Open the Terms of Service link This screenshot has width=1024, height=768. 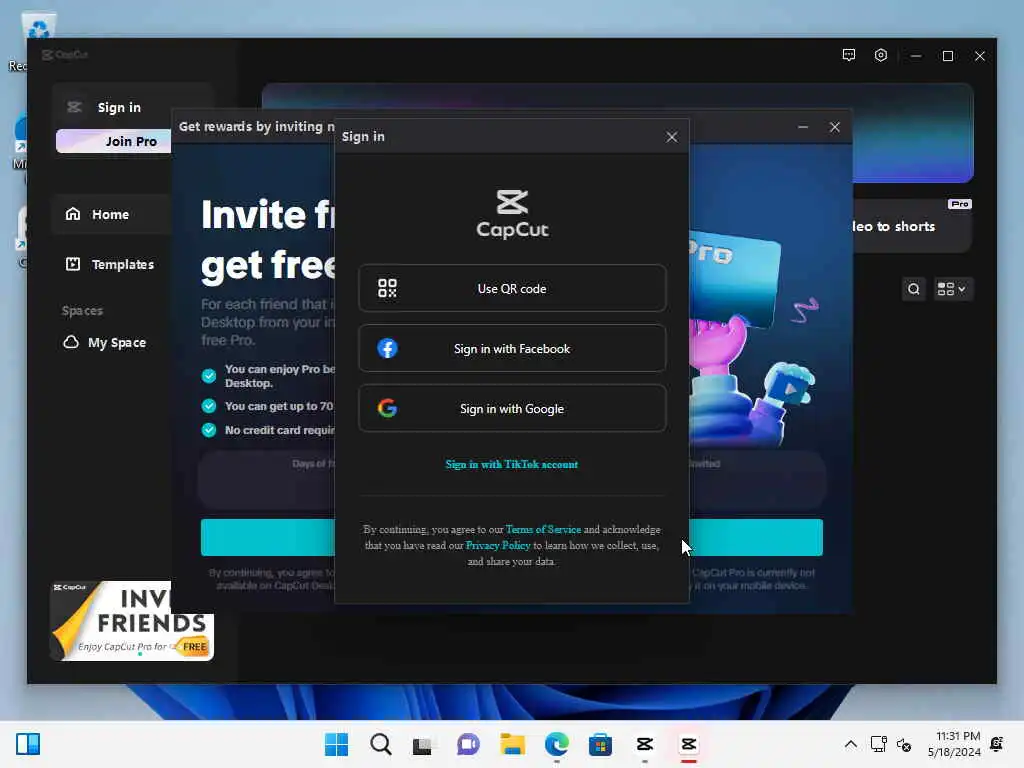[x=543, y=530]
